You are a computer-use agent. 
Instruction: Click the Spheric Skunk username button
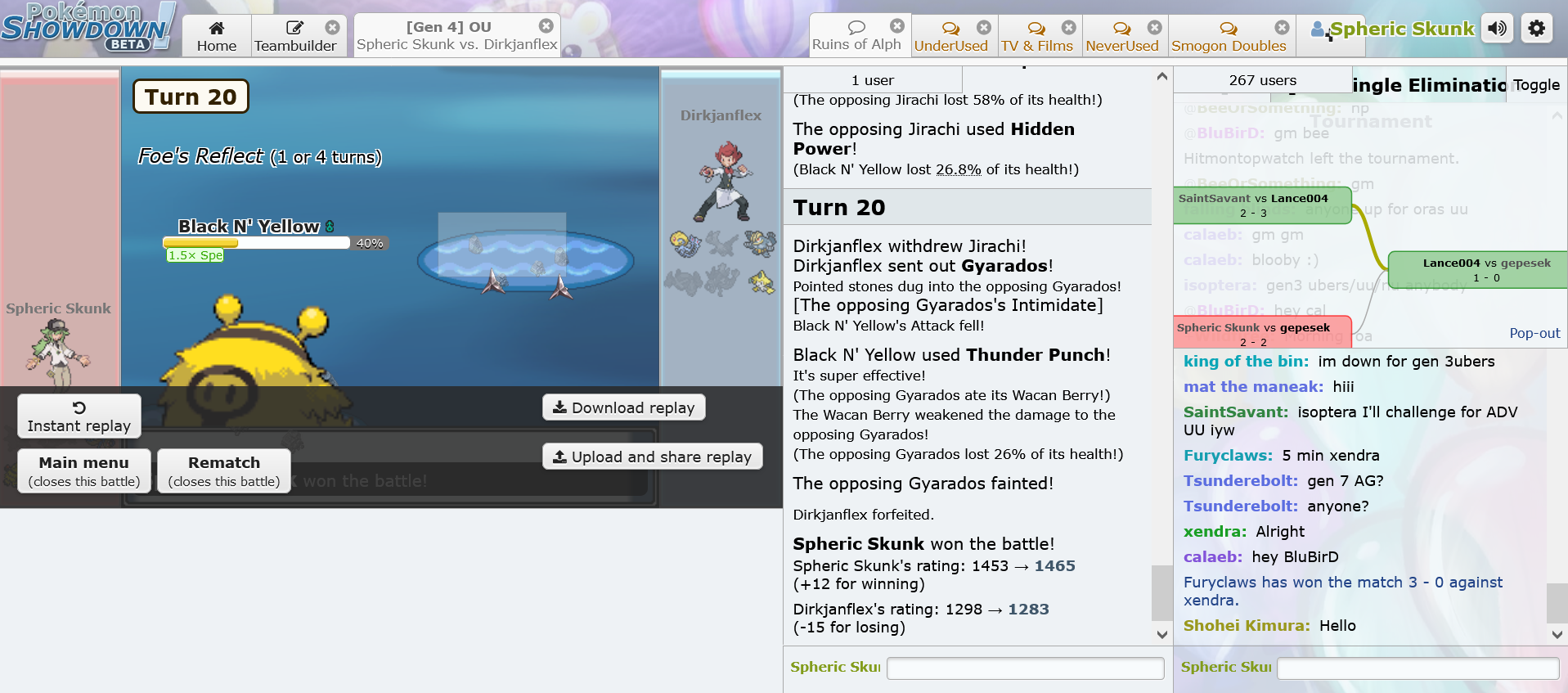[x=1392, y=29]
